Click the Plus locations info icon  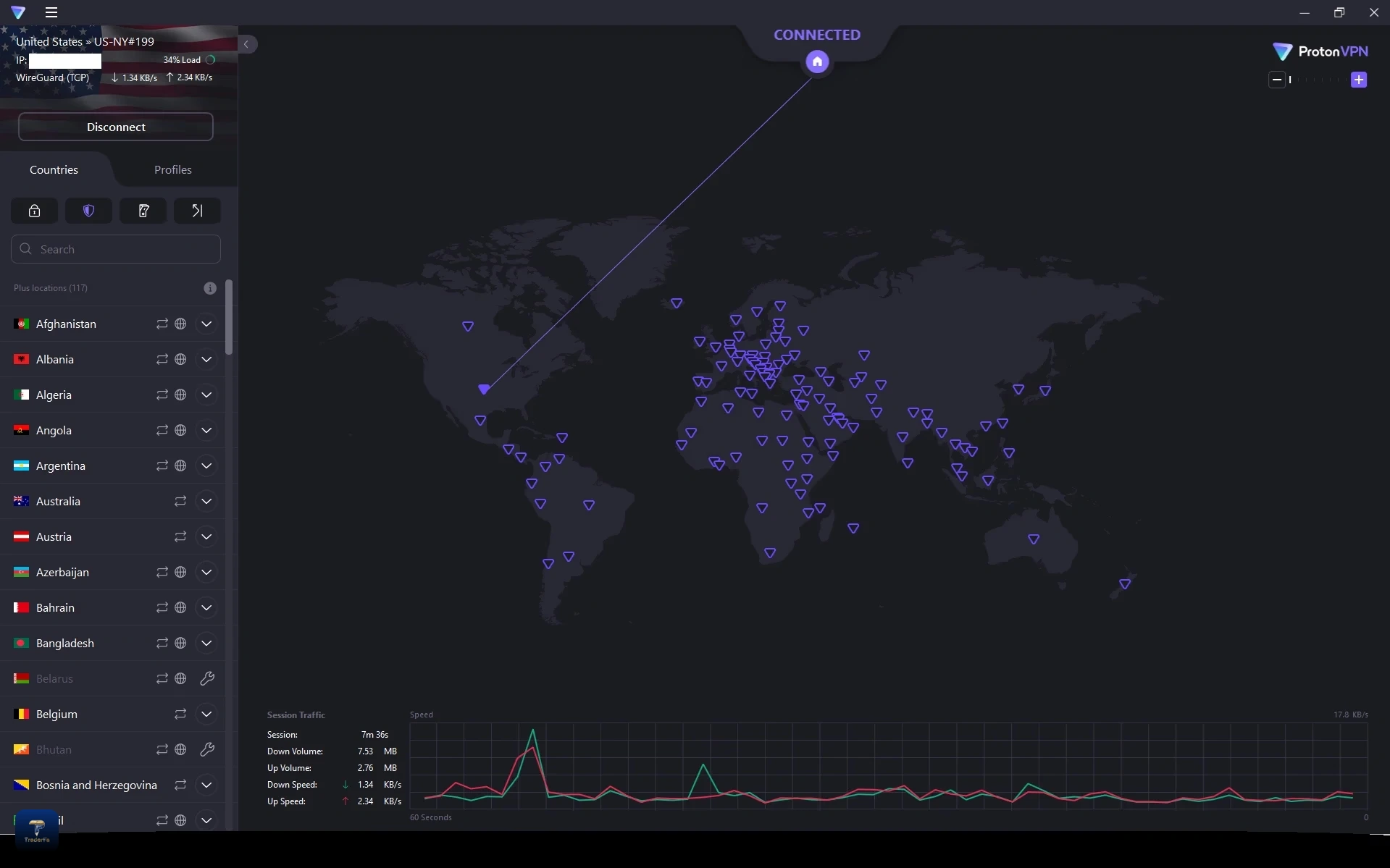(210, 288)
